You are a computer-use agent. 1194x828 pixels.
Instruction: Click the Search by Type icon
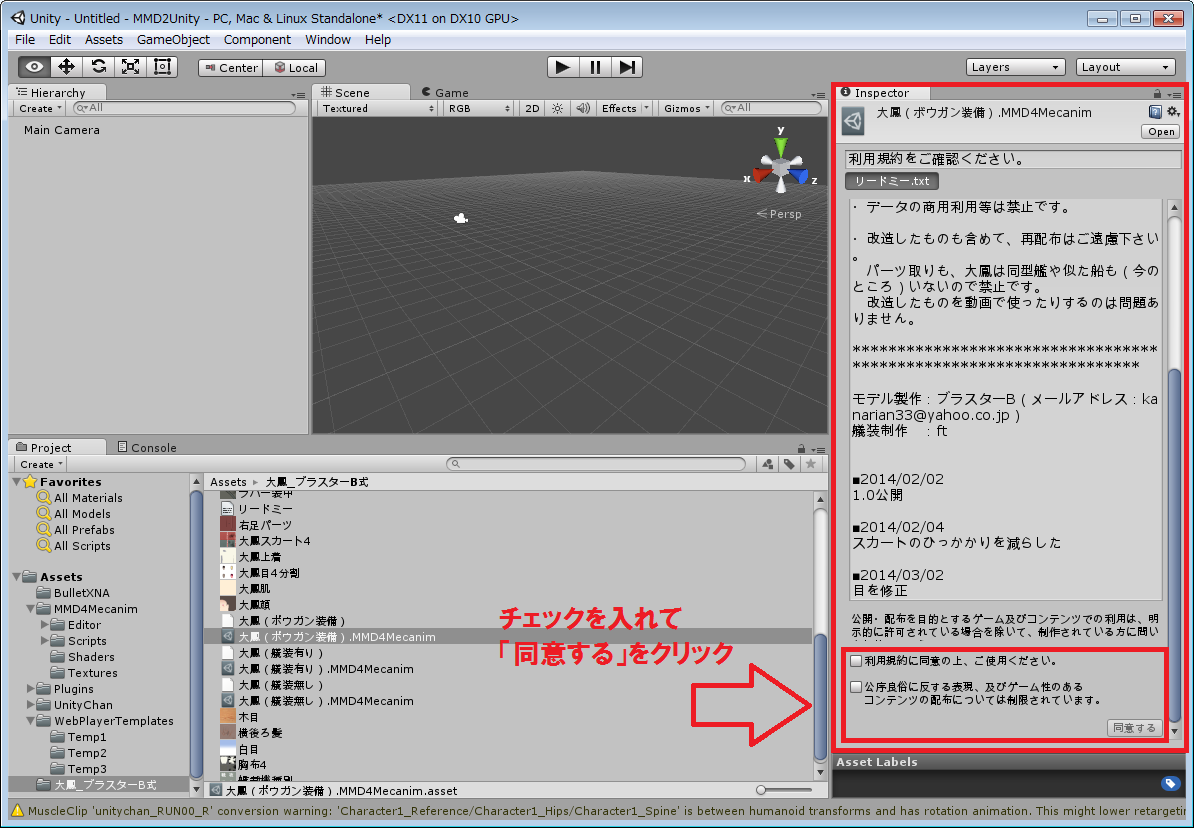pos(768,464)
